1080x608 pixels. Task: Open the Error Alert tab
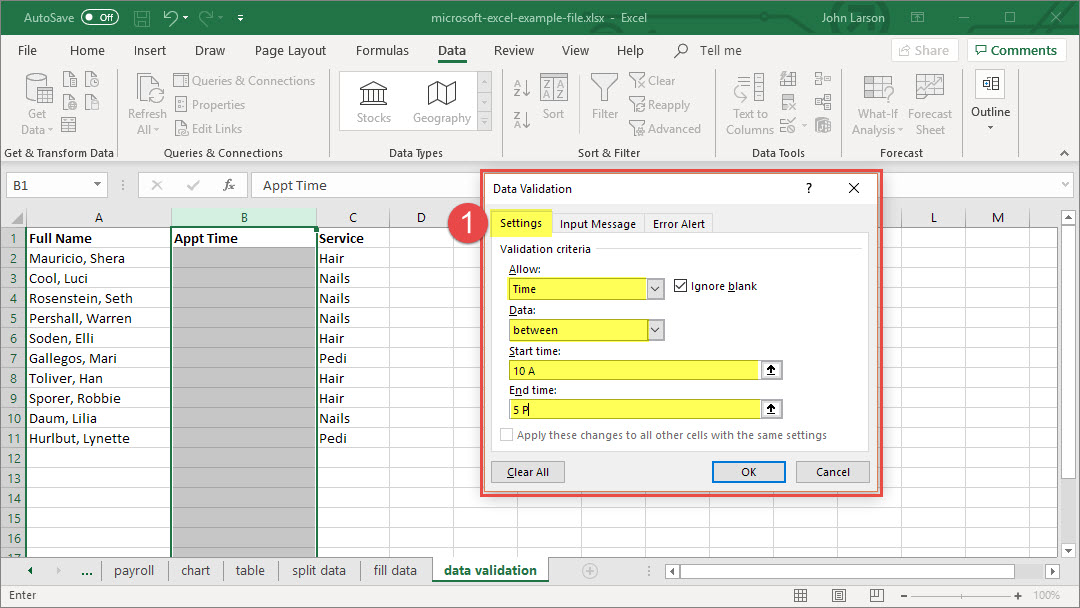click(x=678, y=224)
